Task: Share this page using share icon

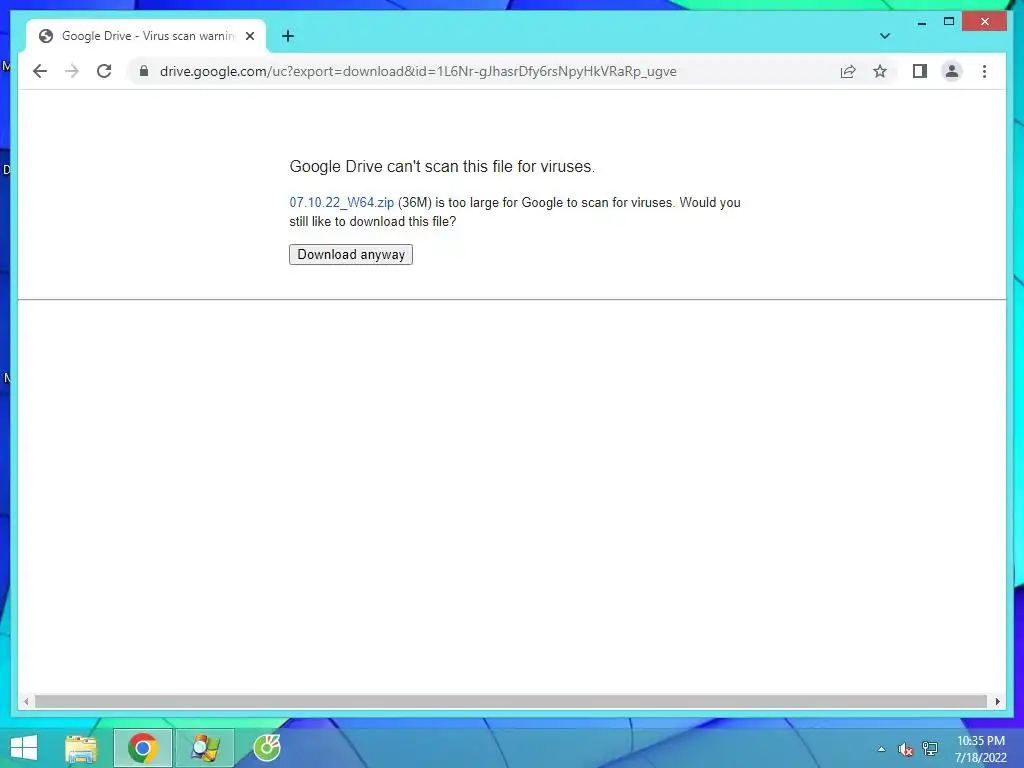Action: tap(848, 71)
